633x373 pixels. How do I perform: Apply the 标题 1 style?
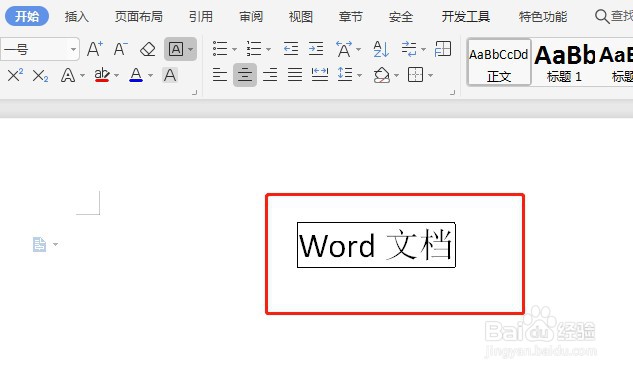coord(564,62)
